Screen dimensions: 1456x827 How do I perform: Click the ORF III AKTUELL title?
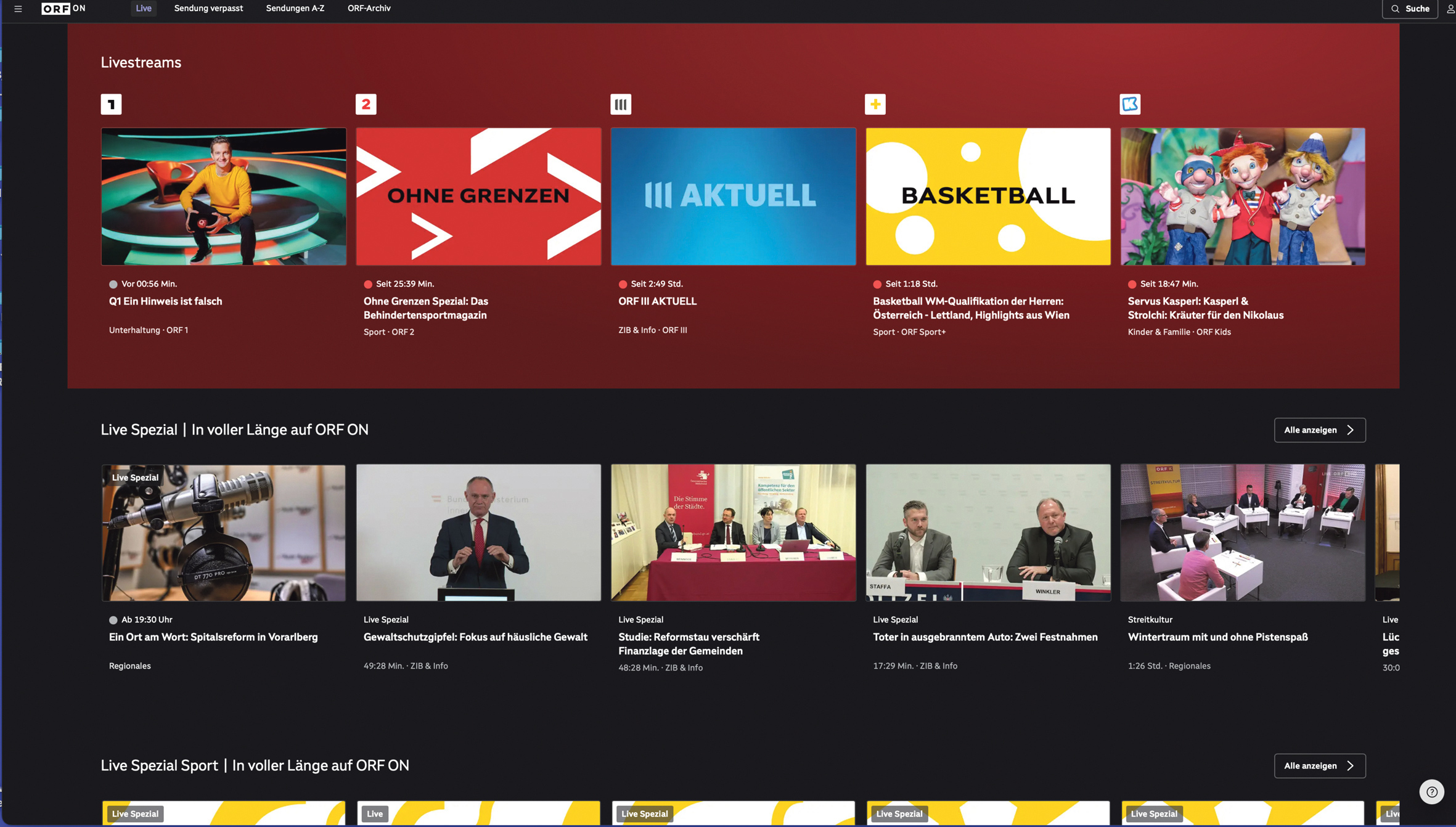[x=658, y=301]
